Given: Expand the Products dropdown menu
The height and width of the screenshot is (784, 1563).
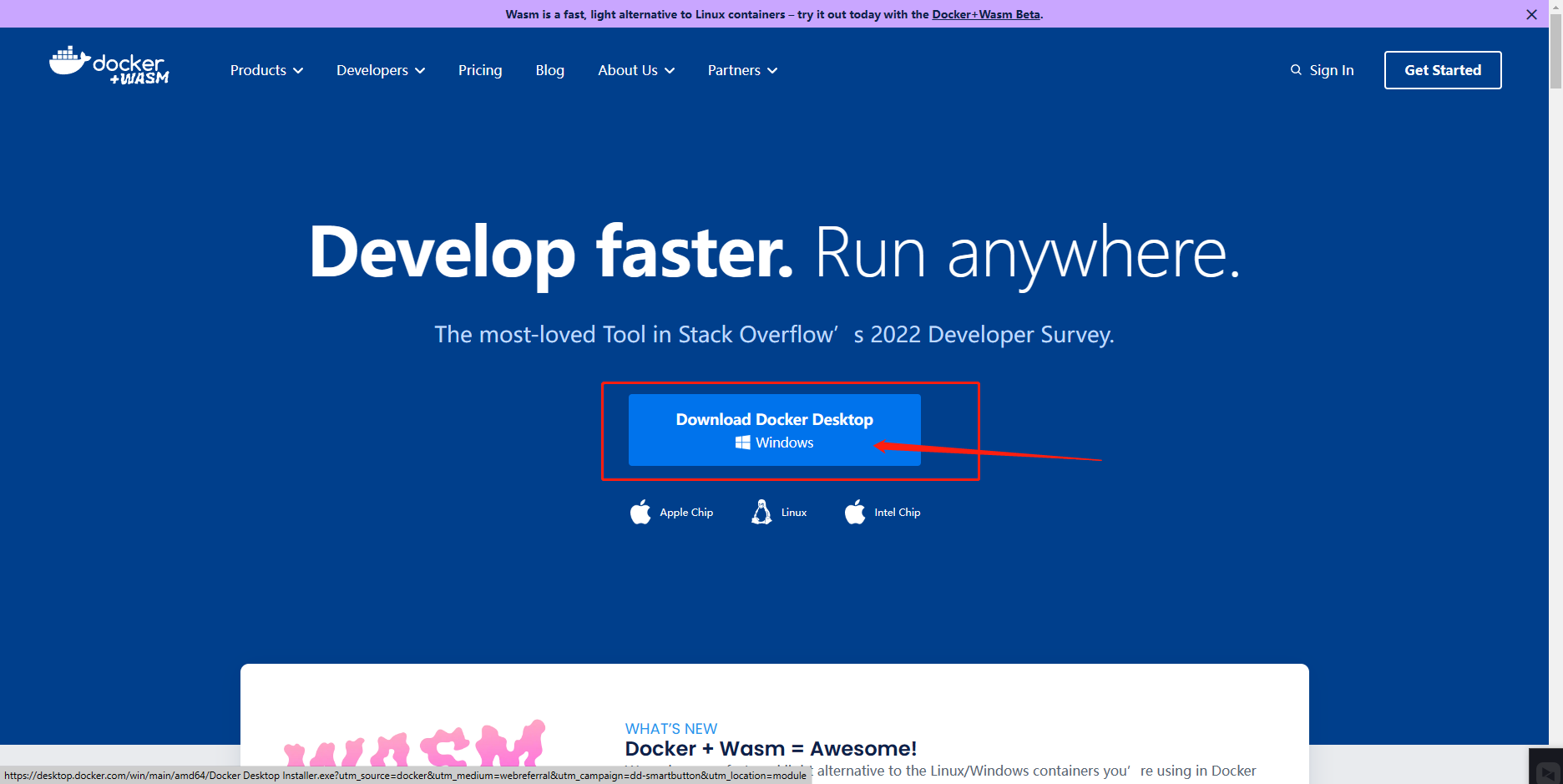Looking at the screenshot, I should [x=266, y=70].
